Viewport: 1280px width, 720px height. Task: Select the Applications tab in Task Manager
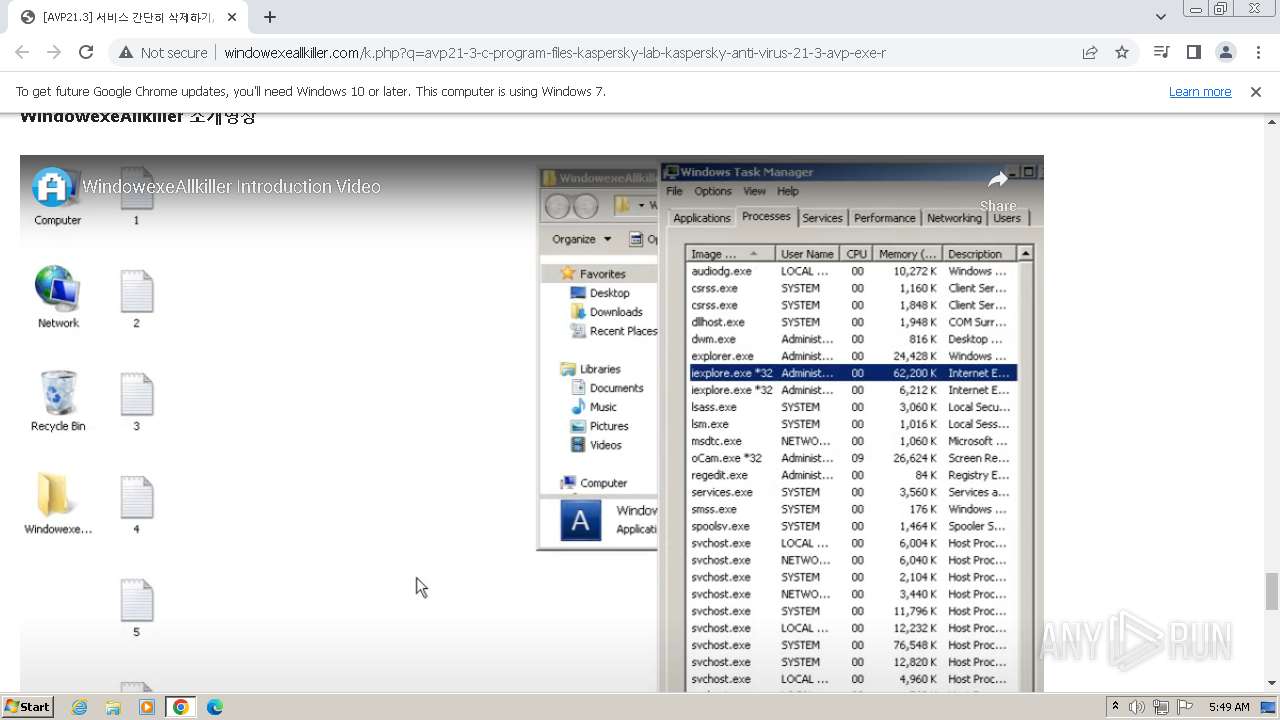point(701,218)
